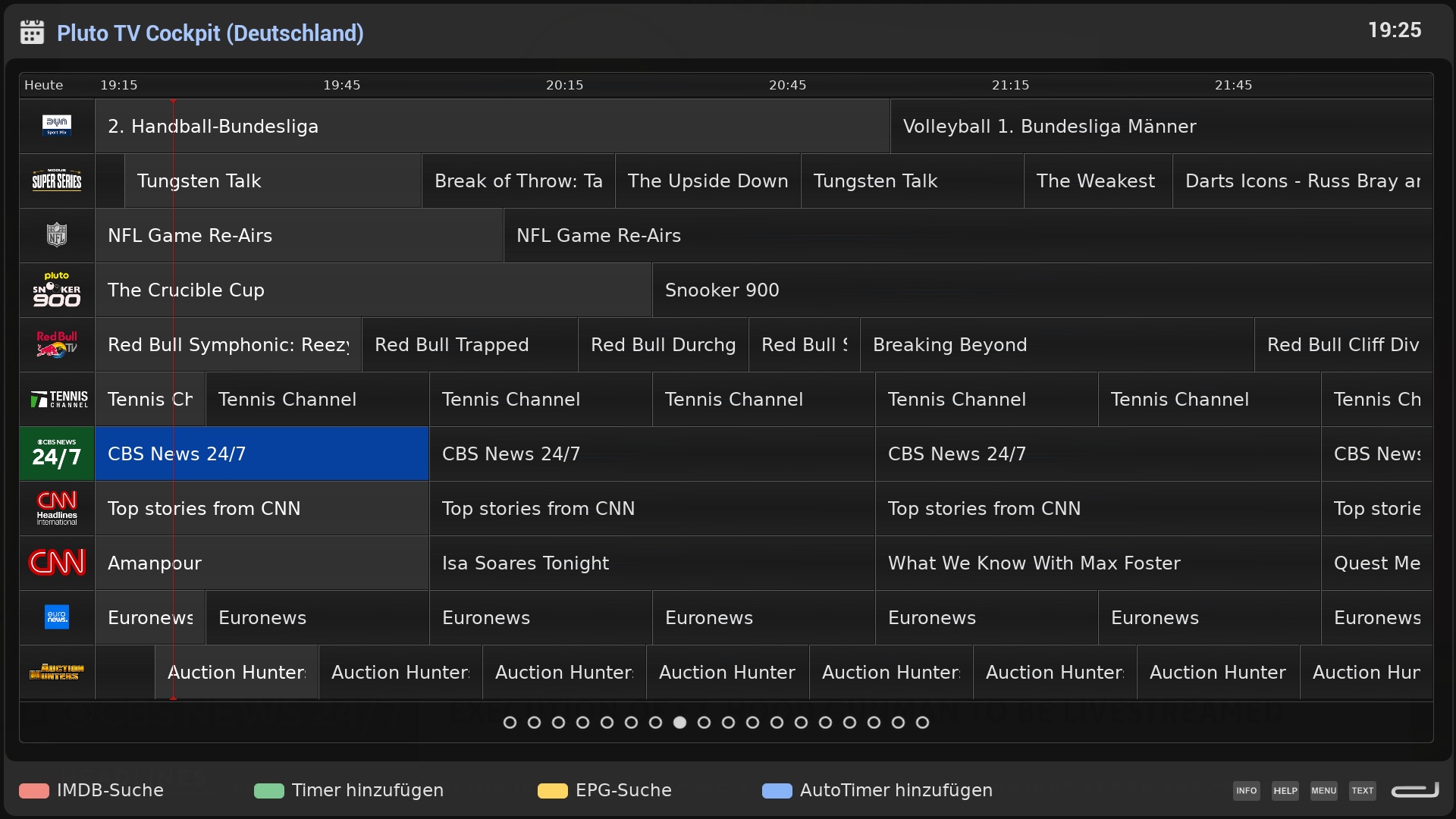Select The Upside Down programme
The image size is (1456, 819).
[708, 180]
